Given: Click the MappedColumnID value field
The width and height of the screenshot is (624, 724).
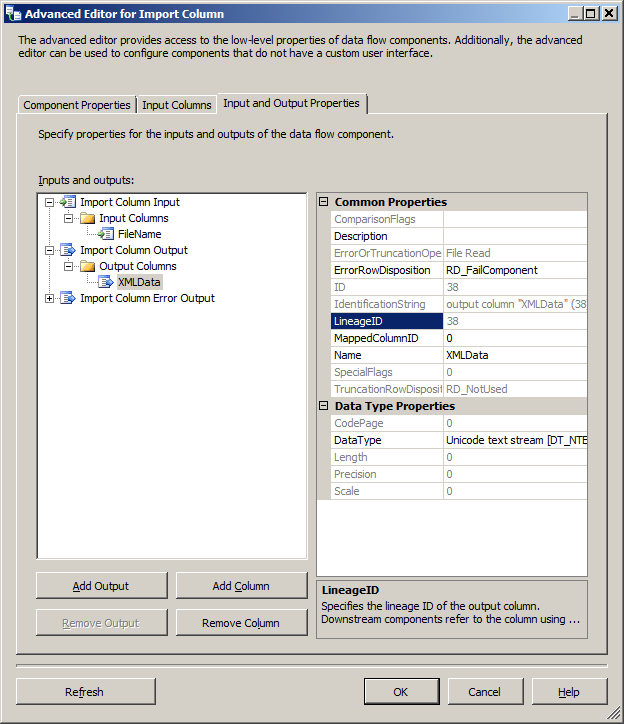Looking at the screenshot, I should click(515, 338).
